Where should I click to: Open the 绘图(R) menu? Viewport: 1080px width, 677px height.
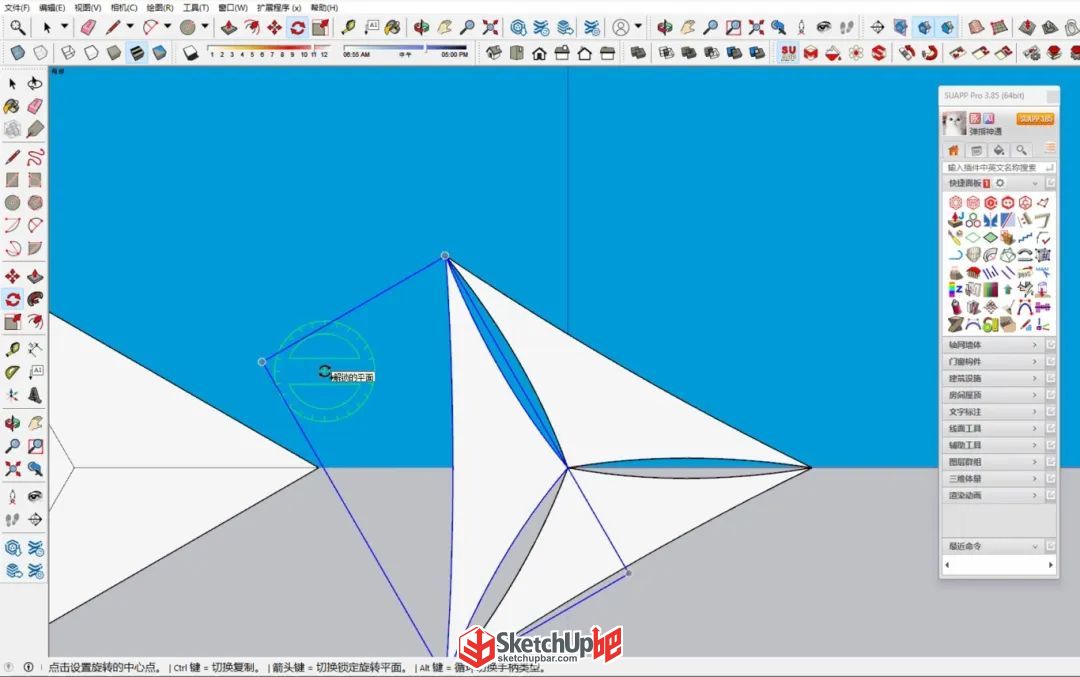pos(160,8)
